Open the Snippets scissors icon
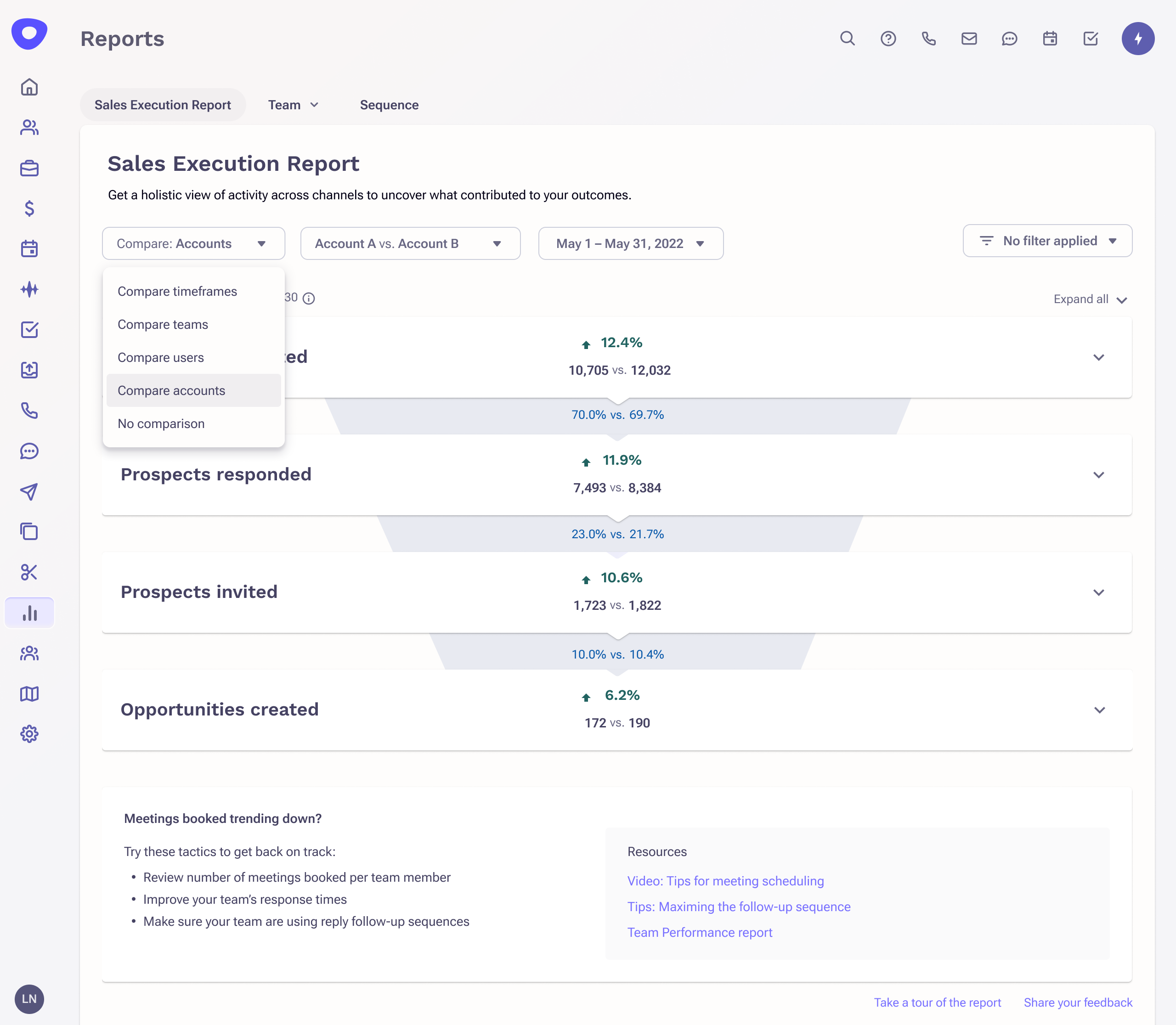The image size is (1176, 1025). tap(29, 571)
